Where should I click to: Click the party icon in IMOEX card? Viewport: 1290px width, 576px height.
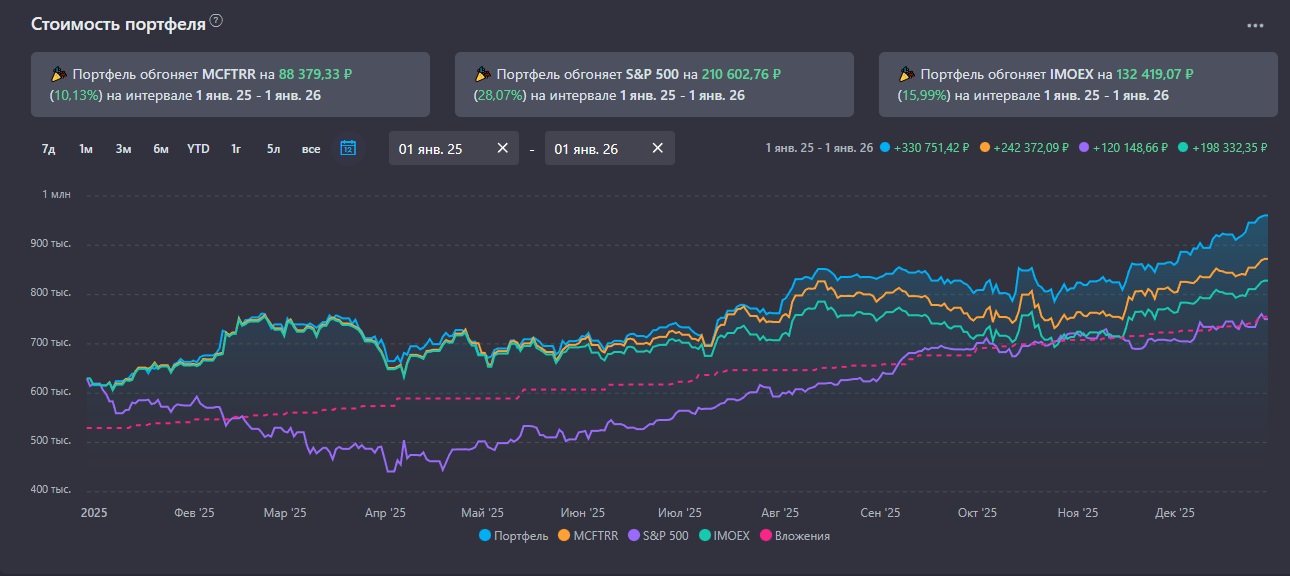tap(906, 74)
